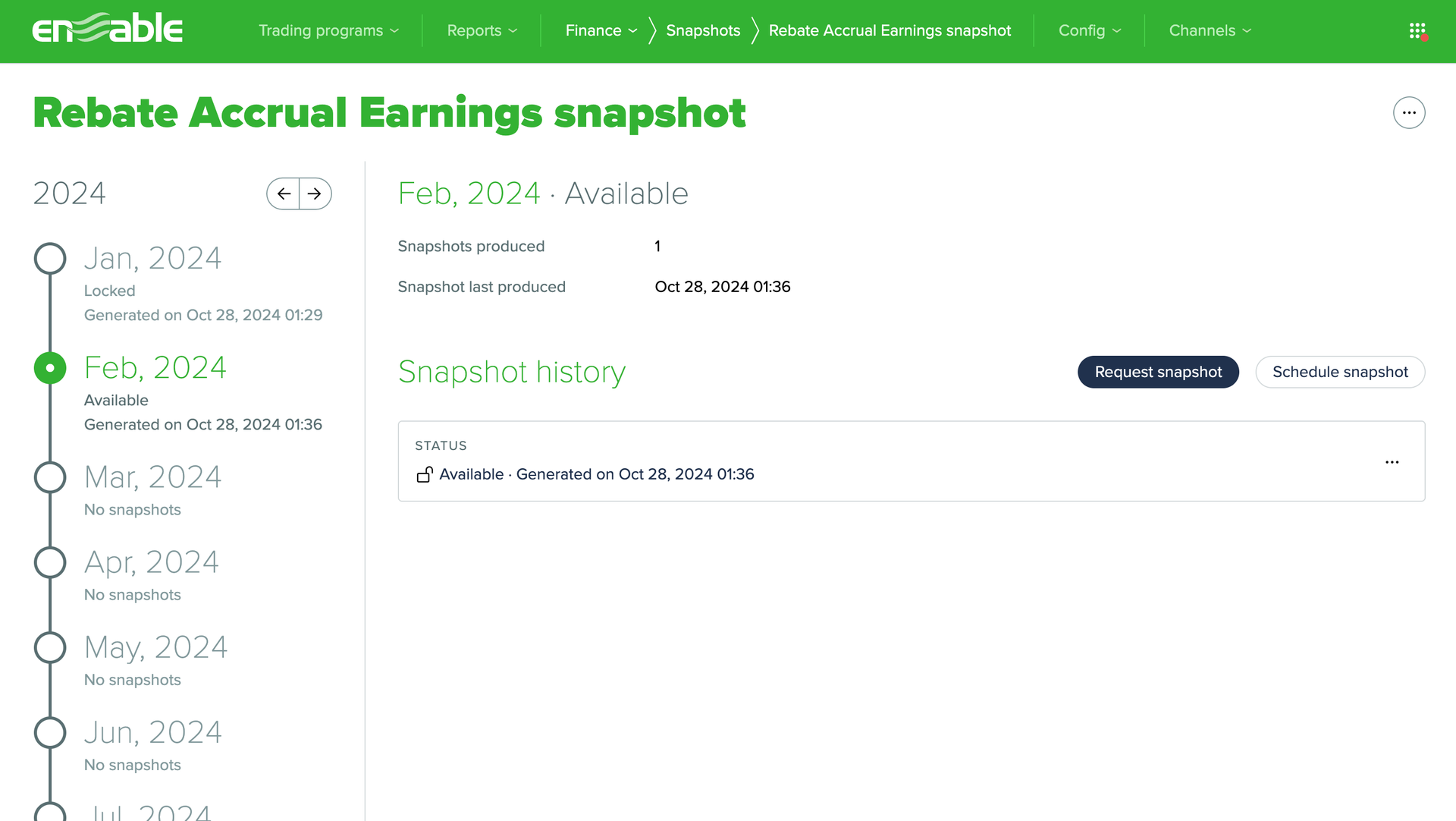The image size is (1456, 821).
Task: Select the Mar, 2024 timeline circle
Action: (50, 477)
